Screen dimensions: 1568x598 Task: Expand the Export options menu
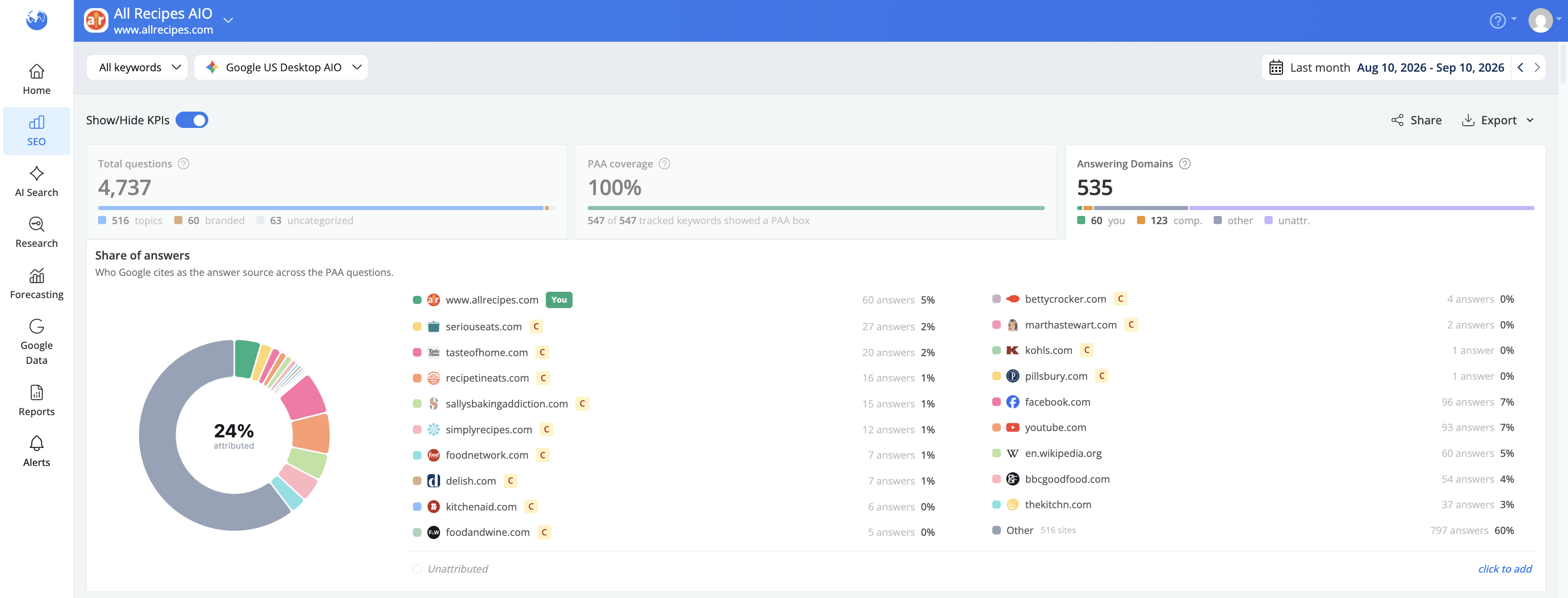(x=1497, y=120)
